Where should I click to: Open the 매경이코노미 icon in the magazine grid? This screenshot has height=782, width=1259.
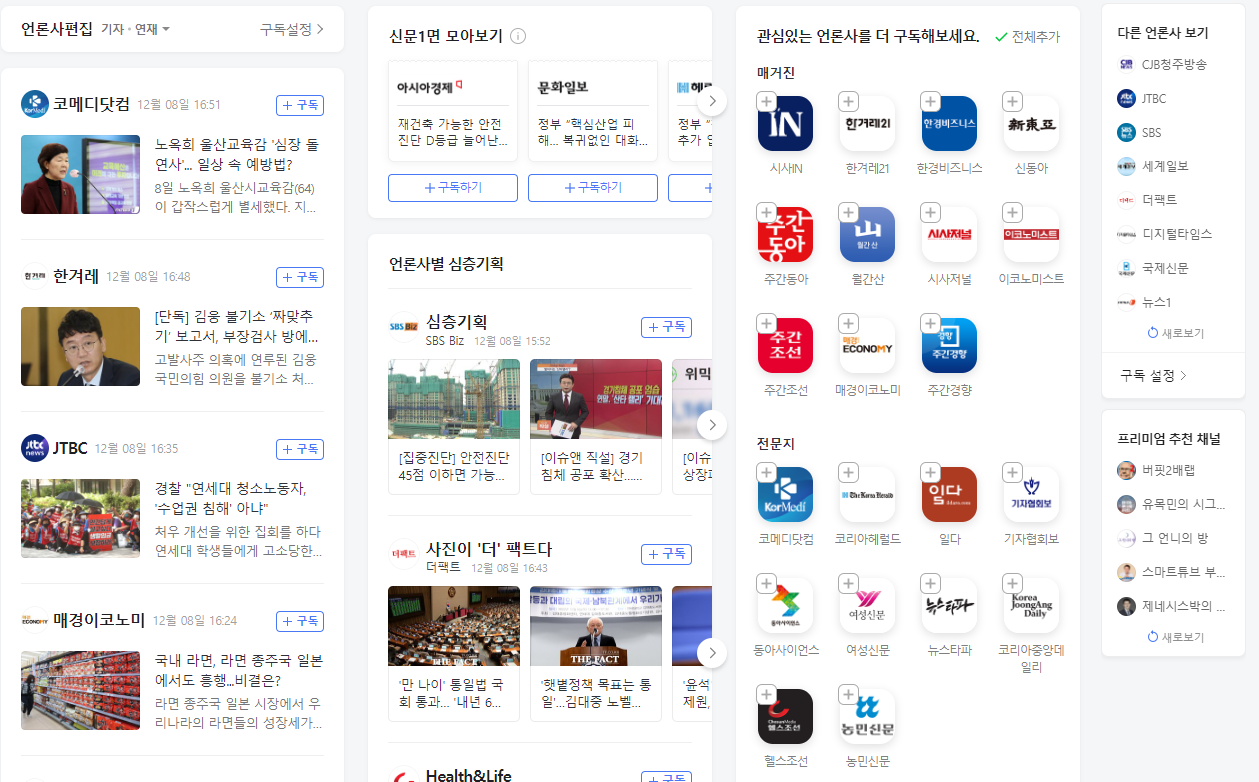coord(867,345)
